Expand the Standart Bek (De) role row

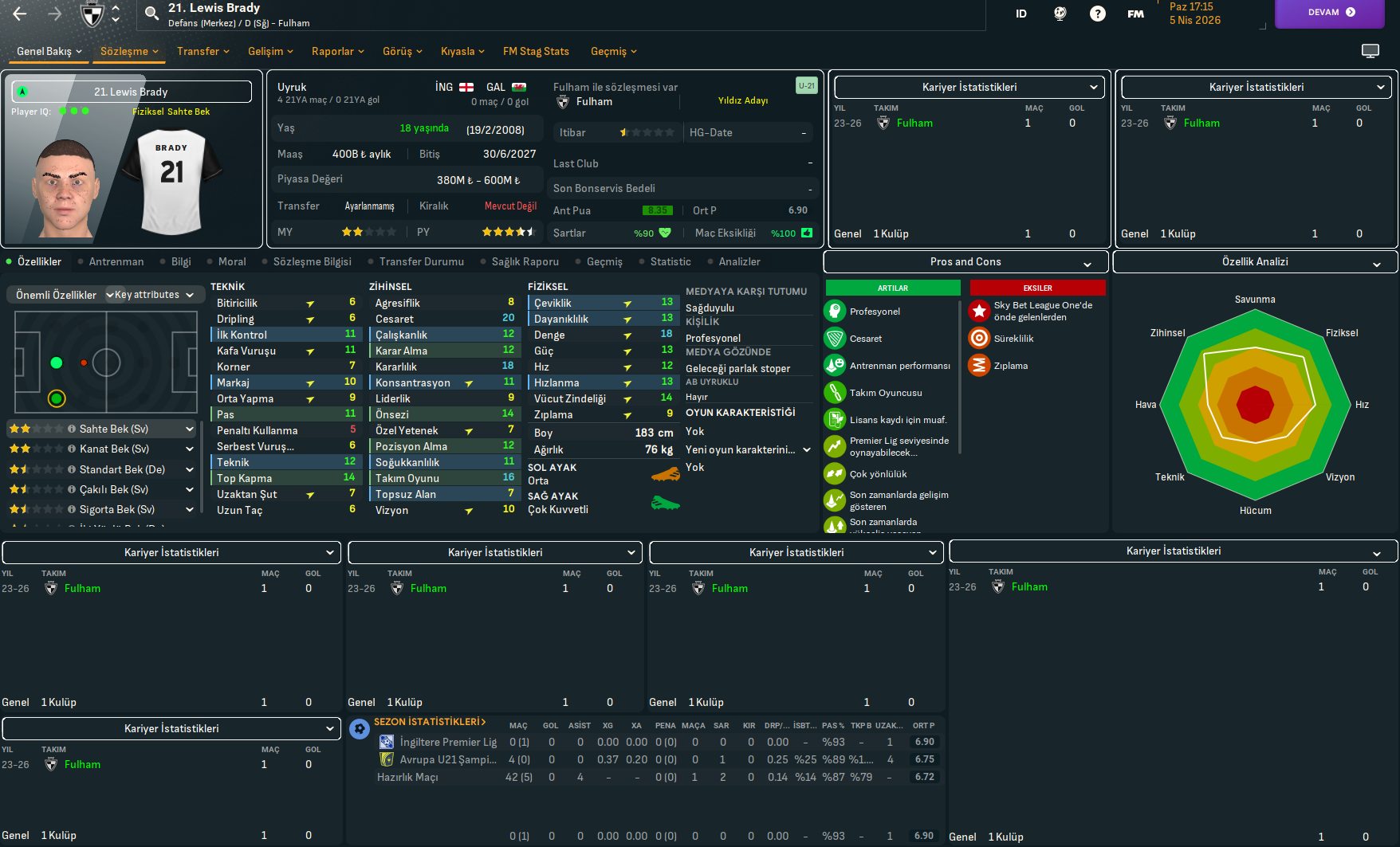click(x=190, y=469)
